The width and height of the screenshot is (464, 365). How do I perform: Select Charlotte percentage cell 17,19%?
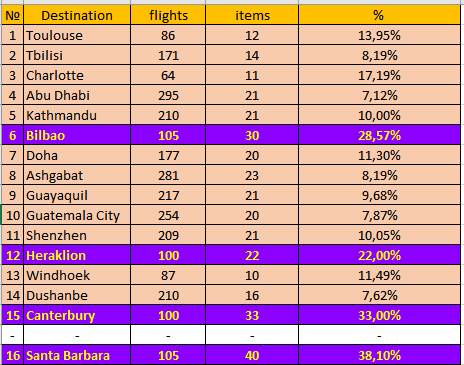click(379, 75)
